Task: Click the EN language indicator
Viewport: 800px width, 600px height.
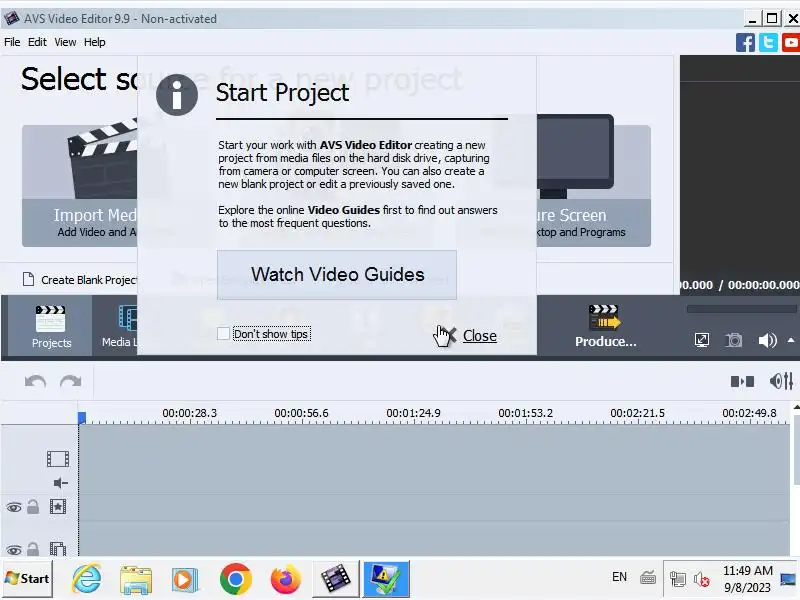Action: (619, 577)
